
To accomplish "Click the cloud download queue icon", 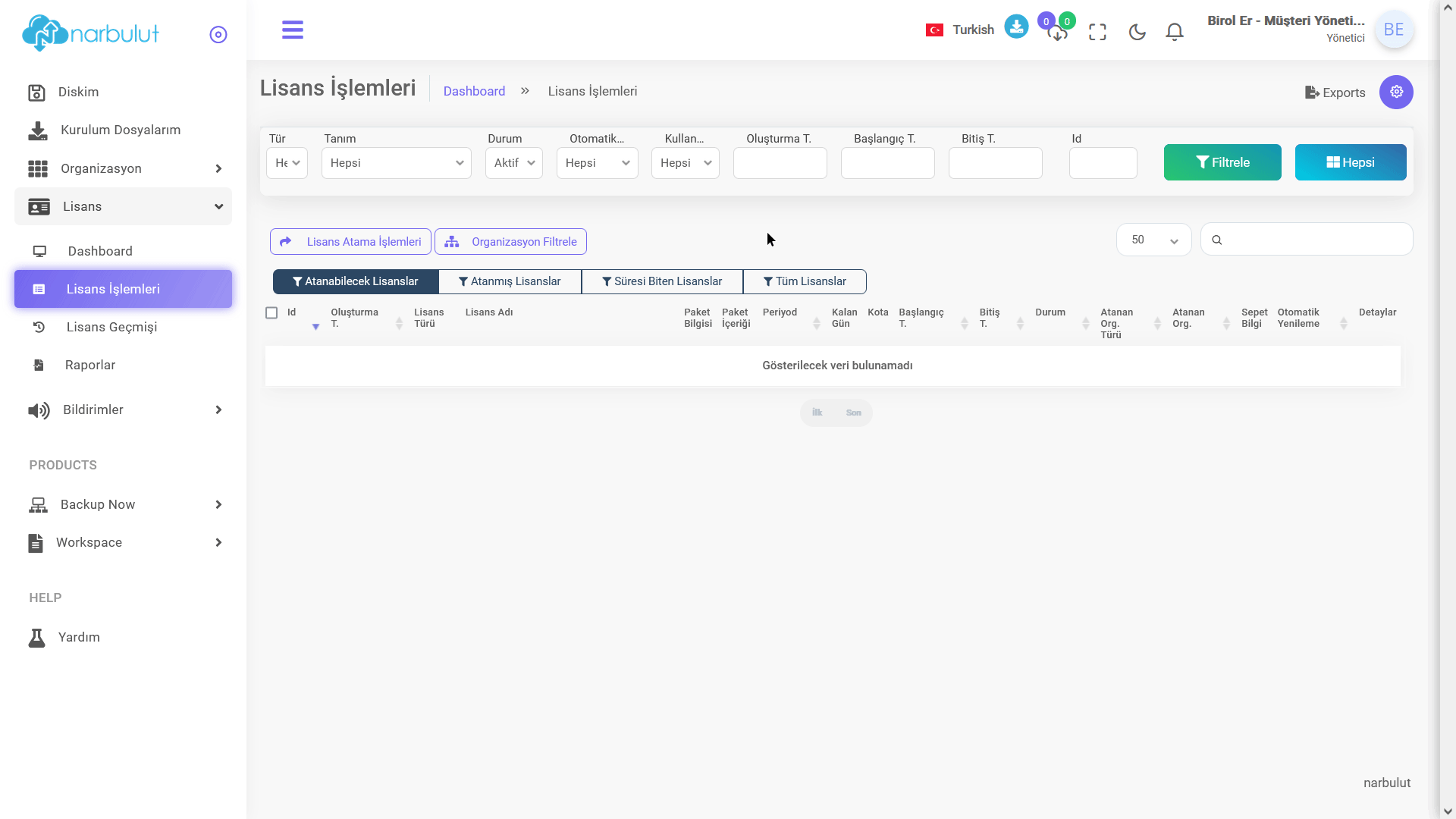I will pos(1057,33).
